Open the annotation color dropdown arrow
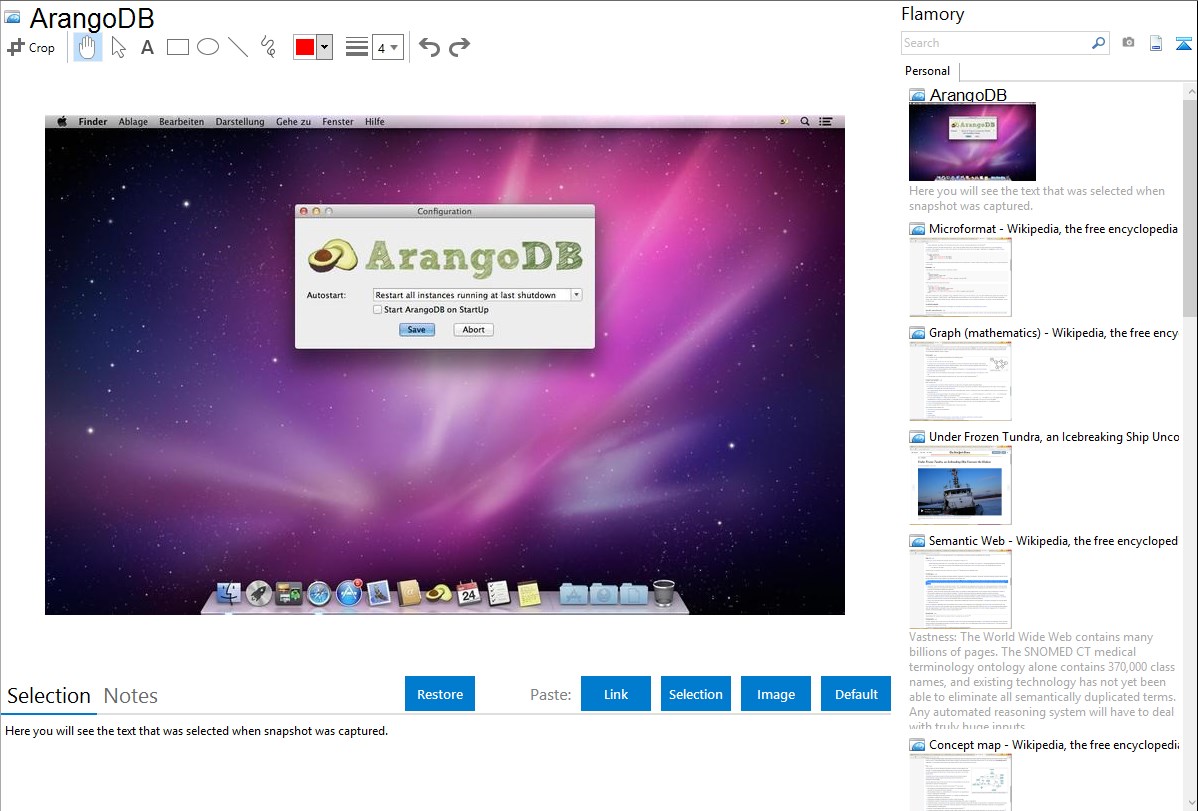Image resolution: width=1198 pixels, height=811 pixels. click(x=325, y=47)
